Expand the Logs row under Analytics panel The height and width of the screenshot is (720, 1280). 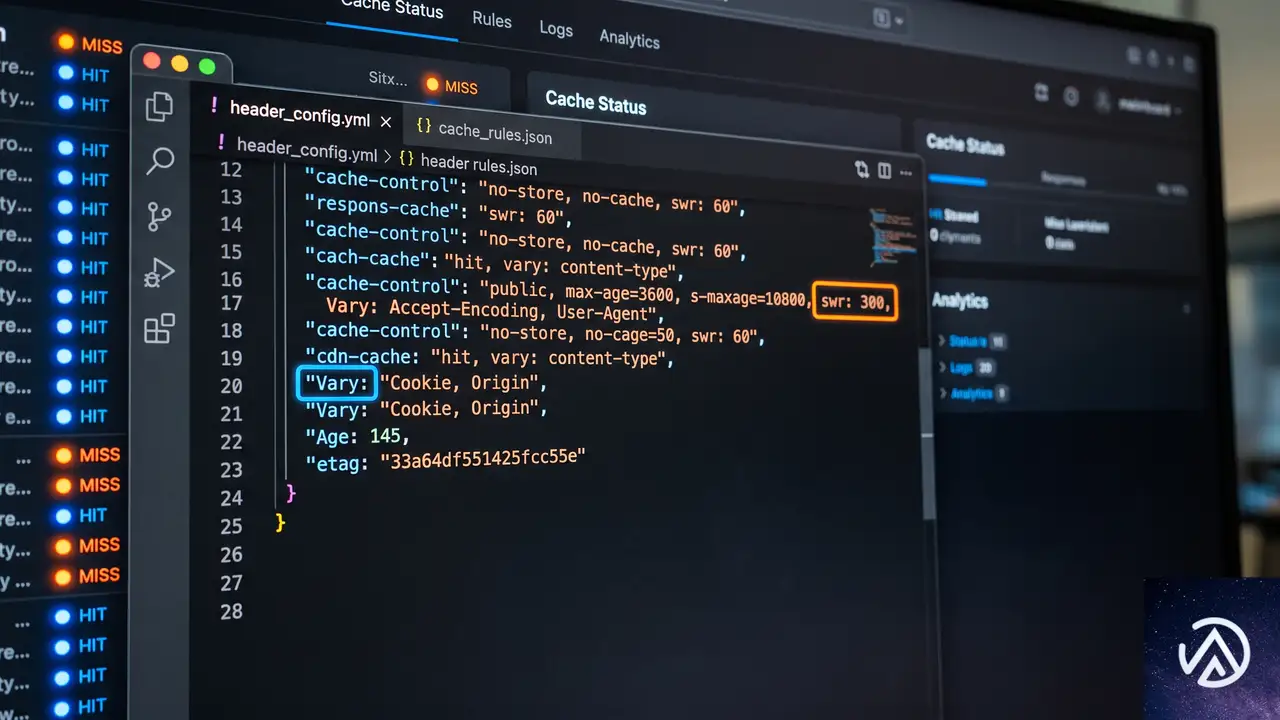[x=965, y=367]
